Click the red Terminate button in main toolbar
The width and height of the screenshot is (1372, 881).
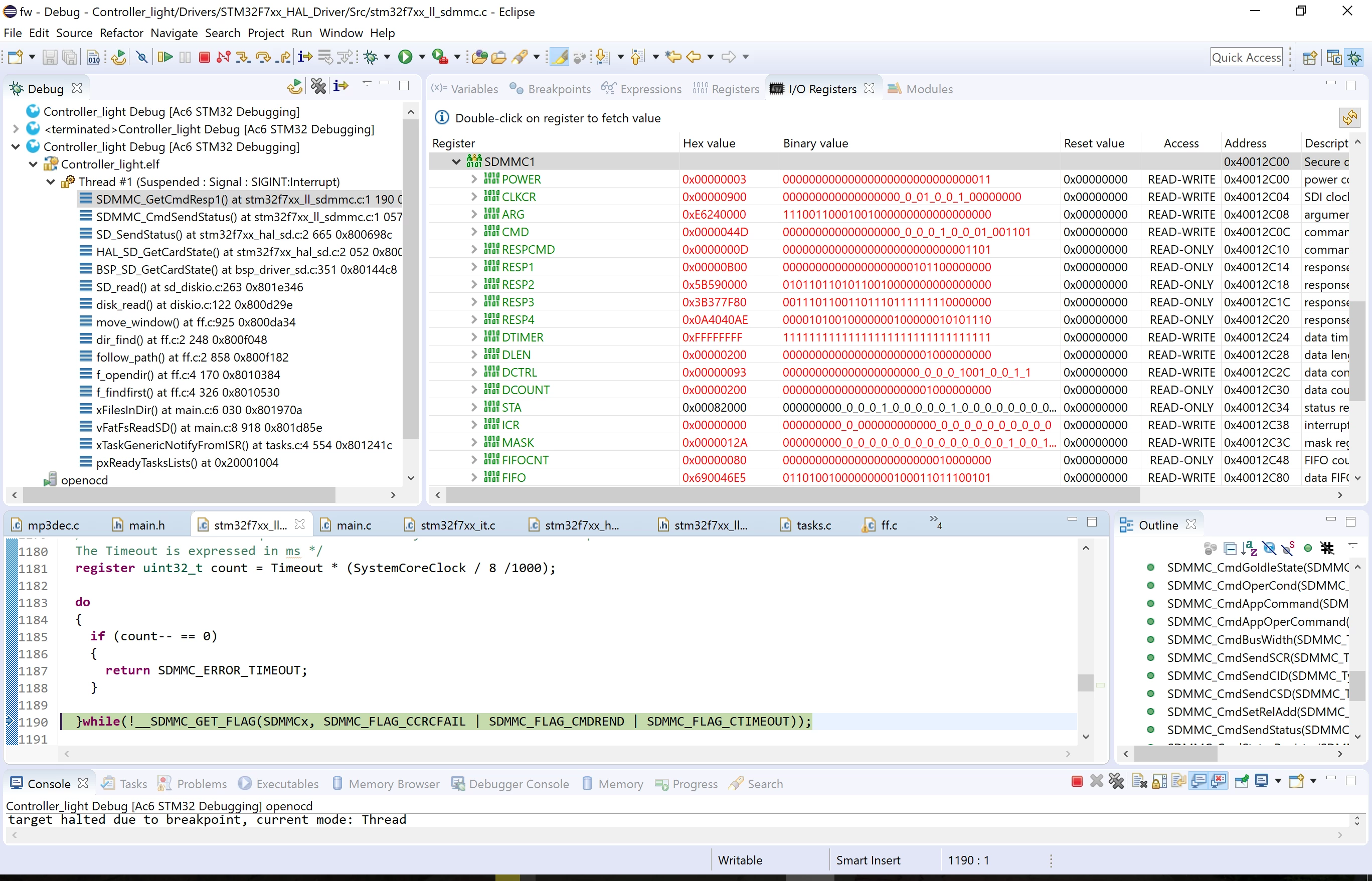click(x=204, y=57)
